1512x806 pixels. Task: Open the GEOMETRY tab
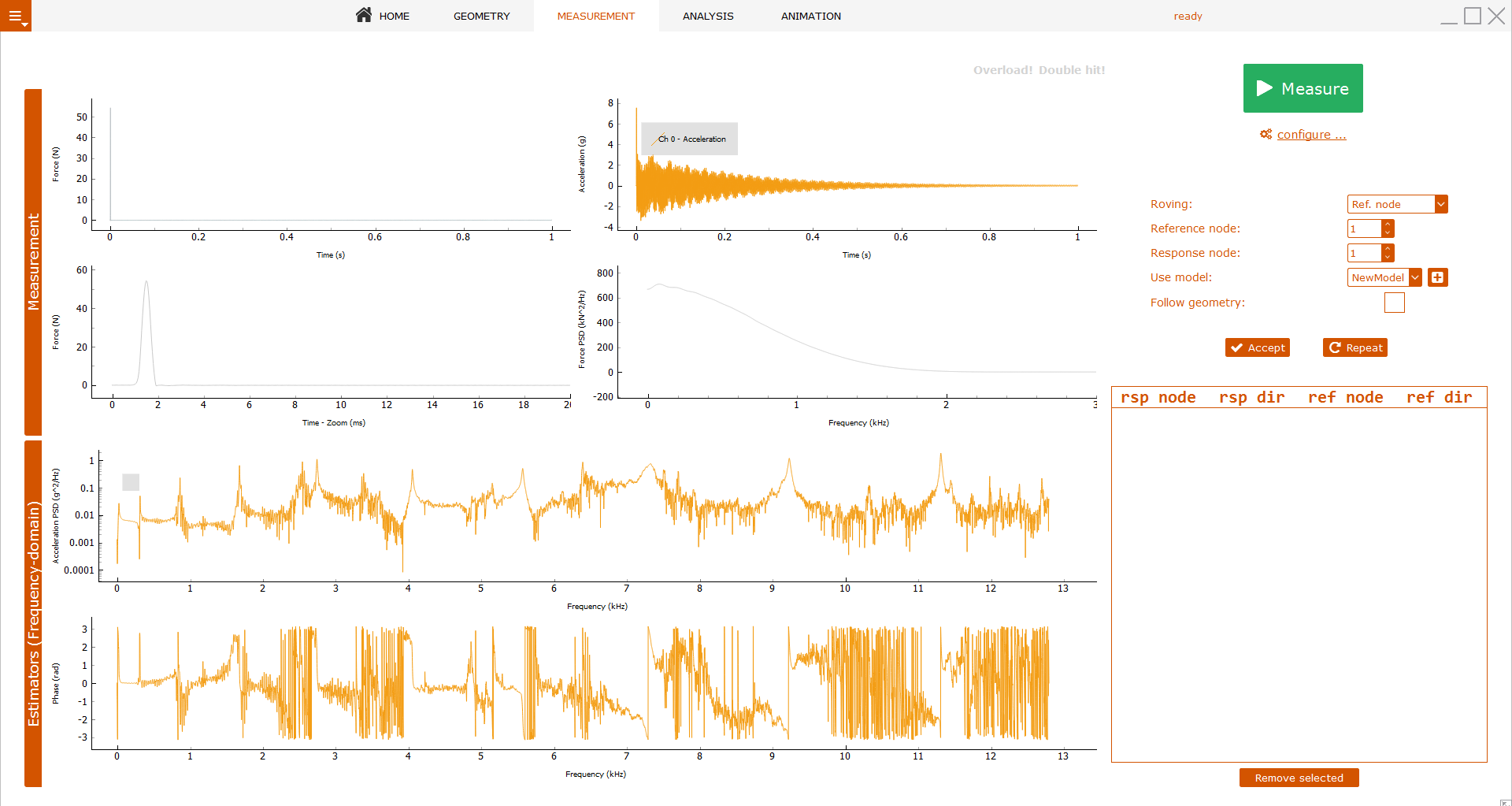pos(481,16)
